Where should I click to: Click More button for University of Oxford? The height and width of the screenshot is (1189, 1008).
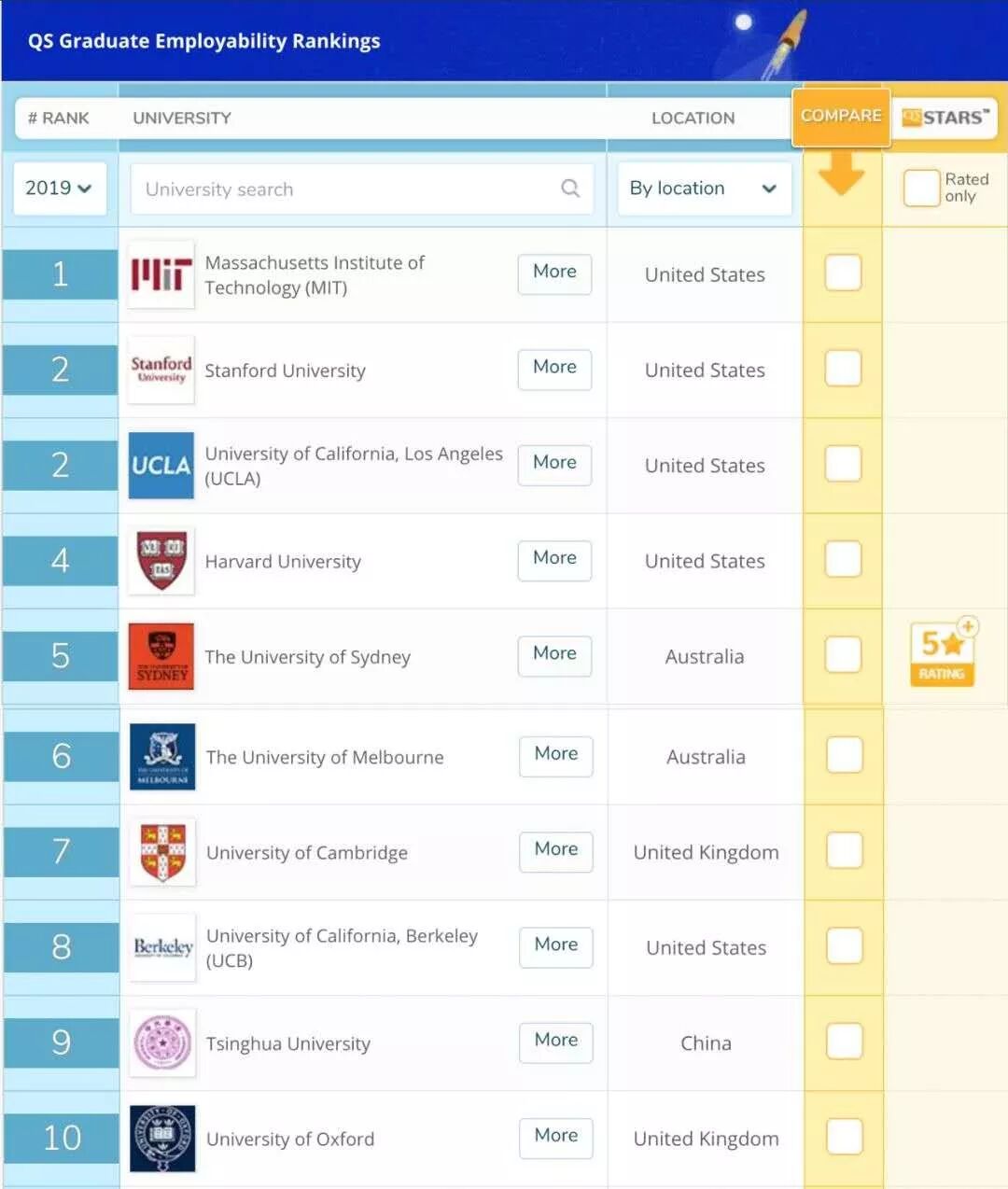pyautogui.click(x=556, y=1138)
